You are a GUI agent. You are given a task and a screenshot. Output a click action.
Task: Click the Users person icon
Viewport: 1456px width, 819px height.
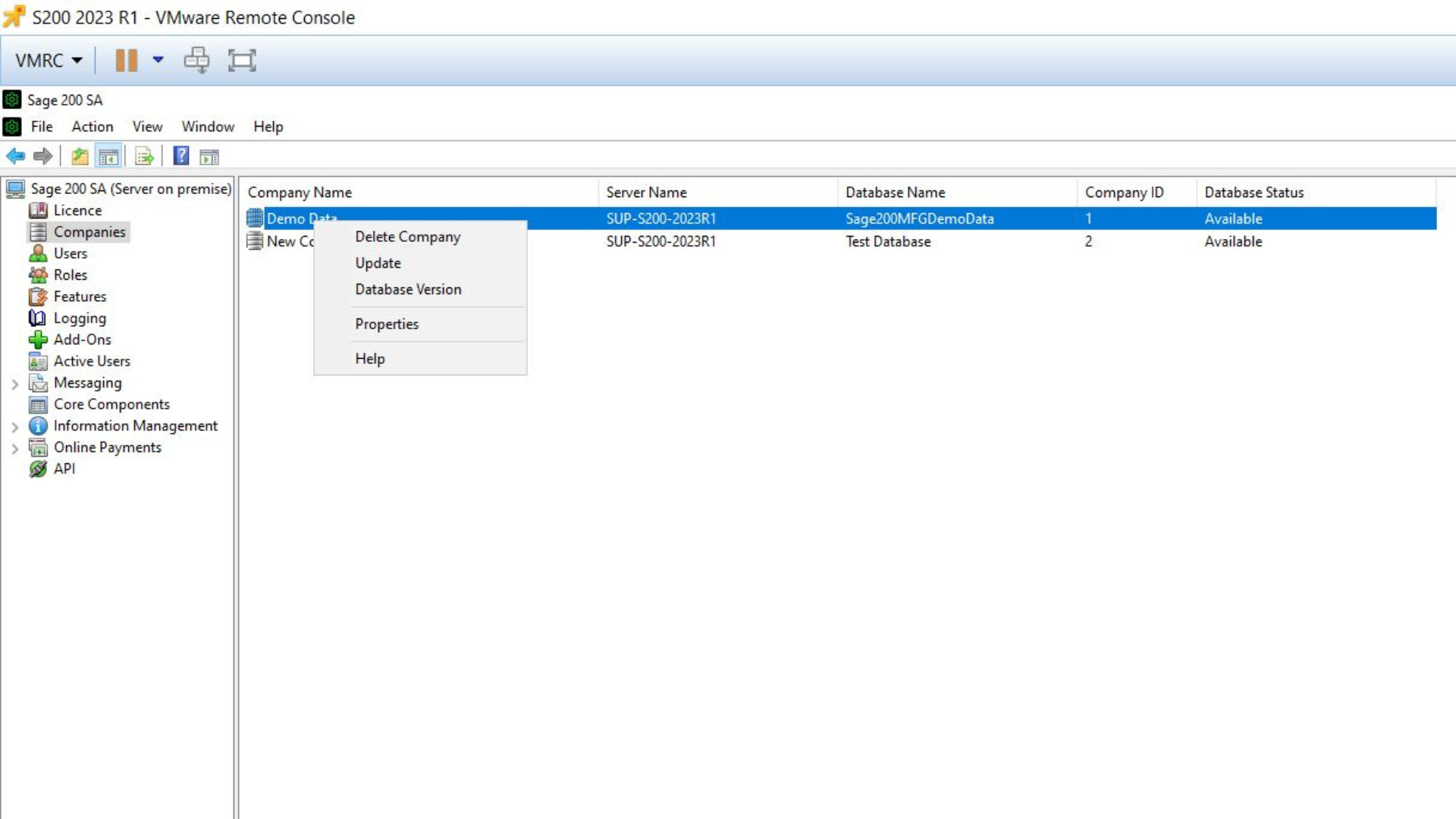[38, 253]
